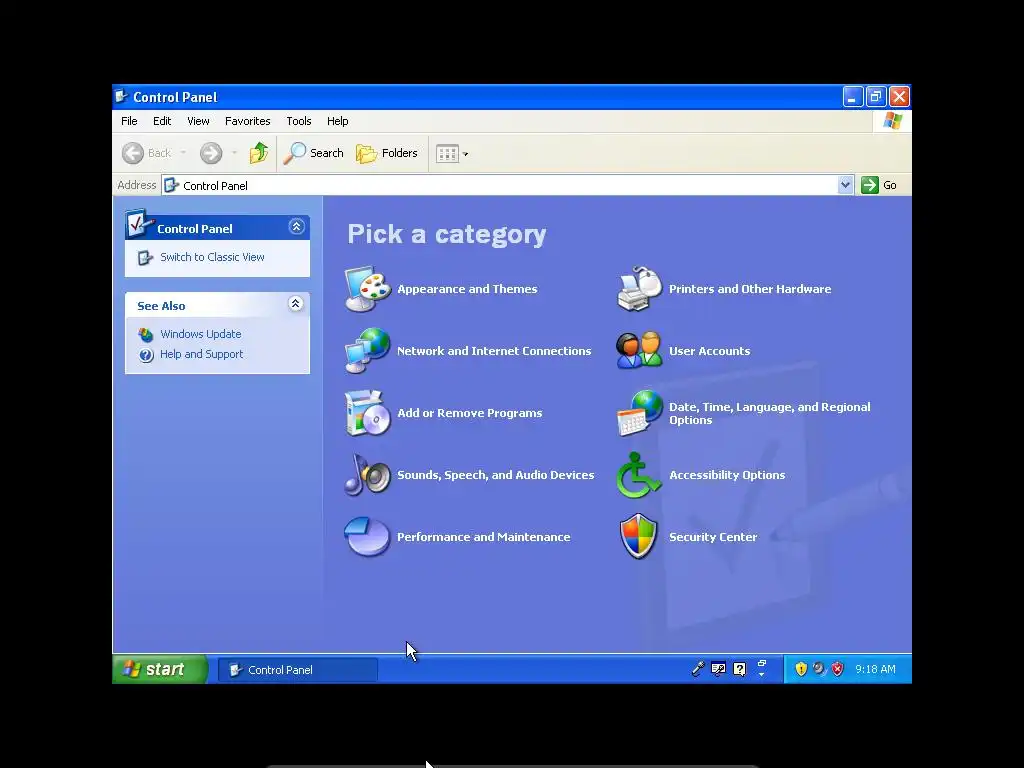This screenshot has width=1024, height=768.
Task: Open the View menu
Action: point(198,121)
